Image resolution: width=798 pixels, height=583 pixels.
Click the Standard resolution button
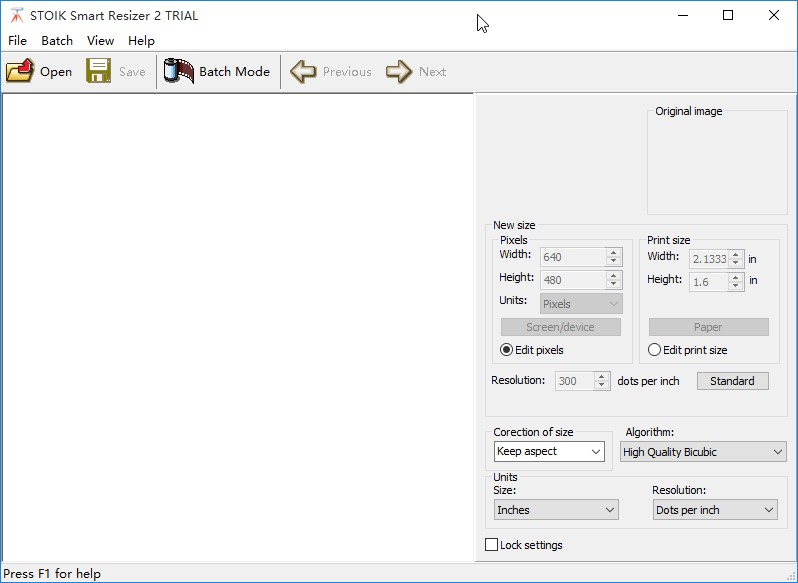pyautogui.click(x=732, y=381)
